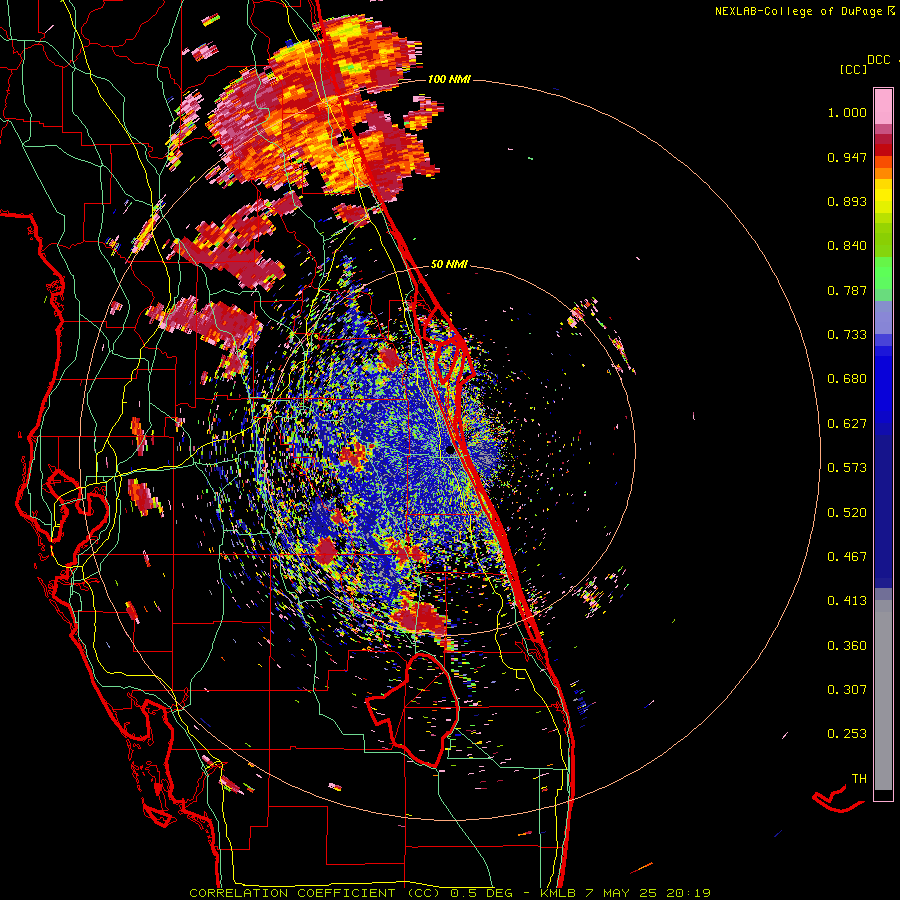Click the 50 NMI range ring label
900x900 pixels.
(449, 265)
